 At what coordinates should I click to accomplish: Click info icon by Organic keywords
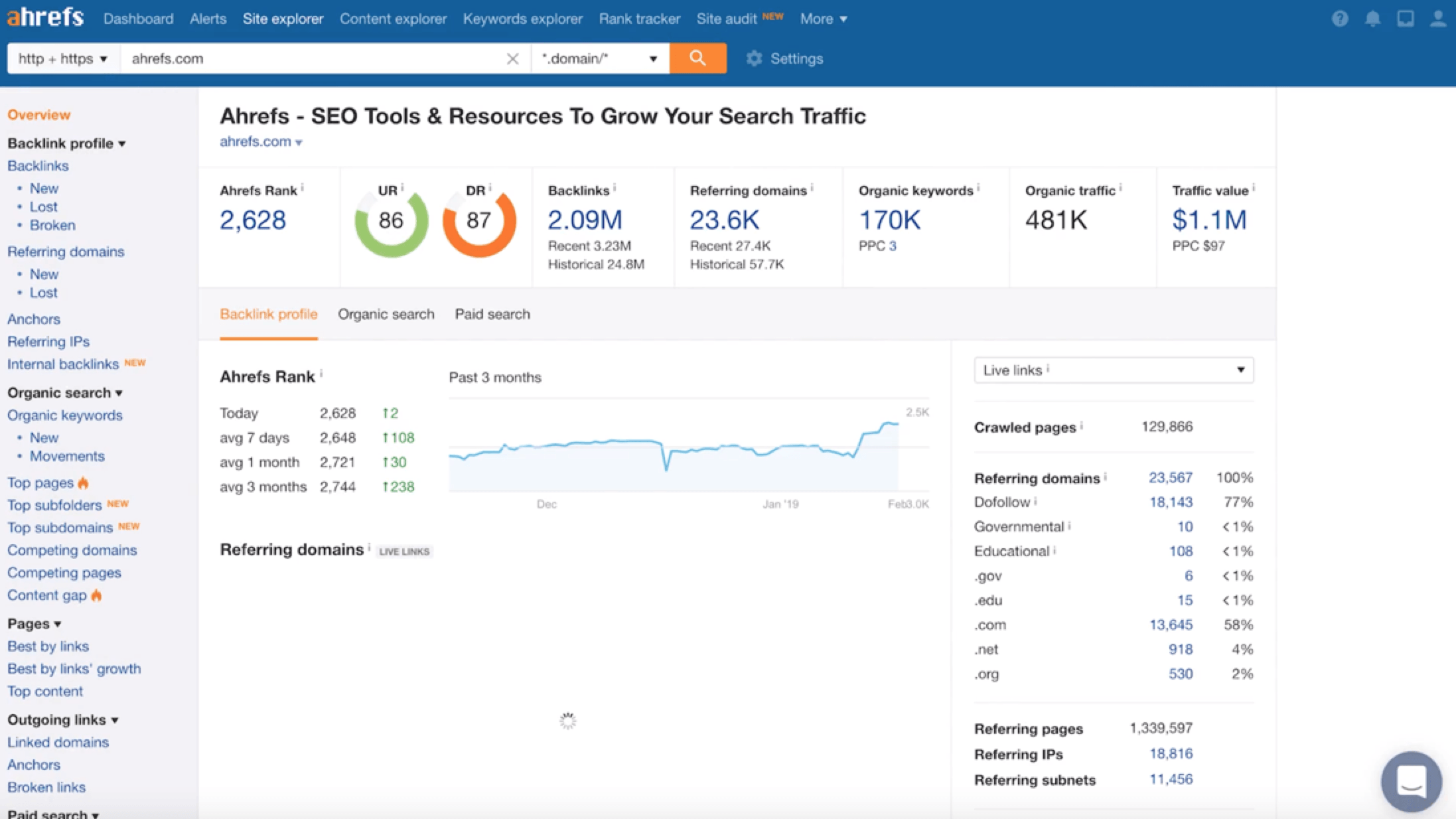click(978, 188)
